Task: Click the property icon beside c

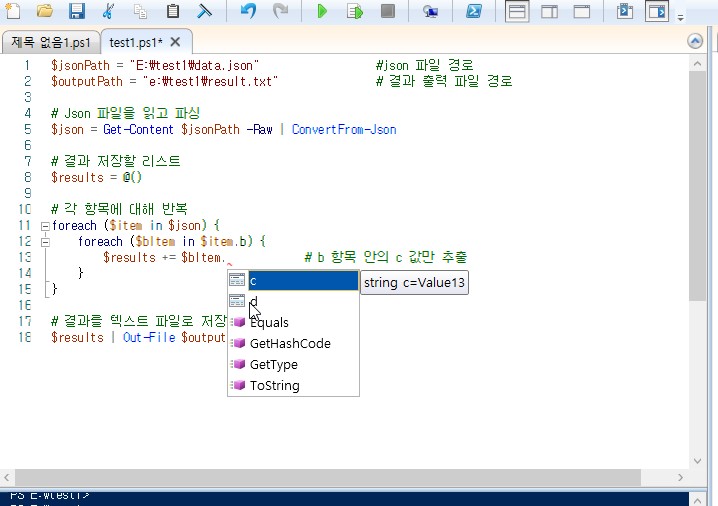Action: click(237, 280)
